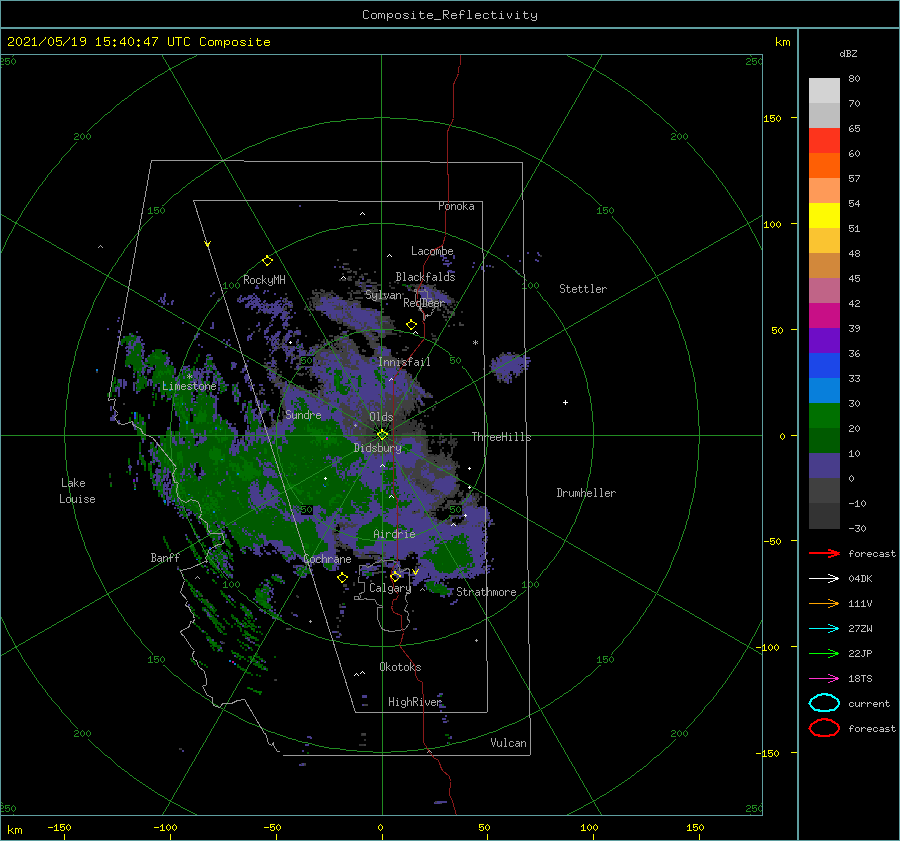Click the Cochrane city label

point(327,559)
